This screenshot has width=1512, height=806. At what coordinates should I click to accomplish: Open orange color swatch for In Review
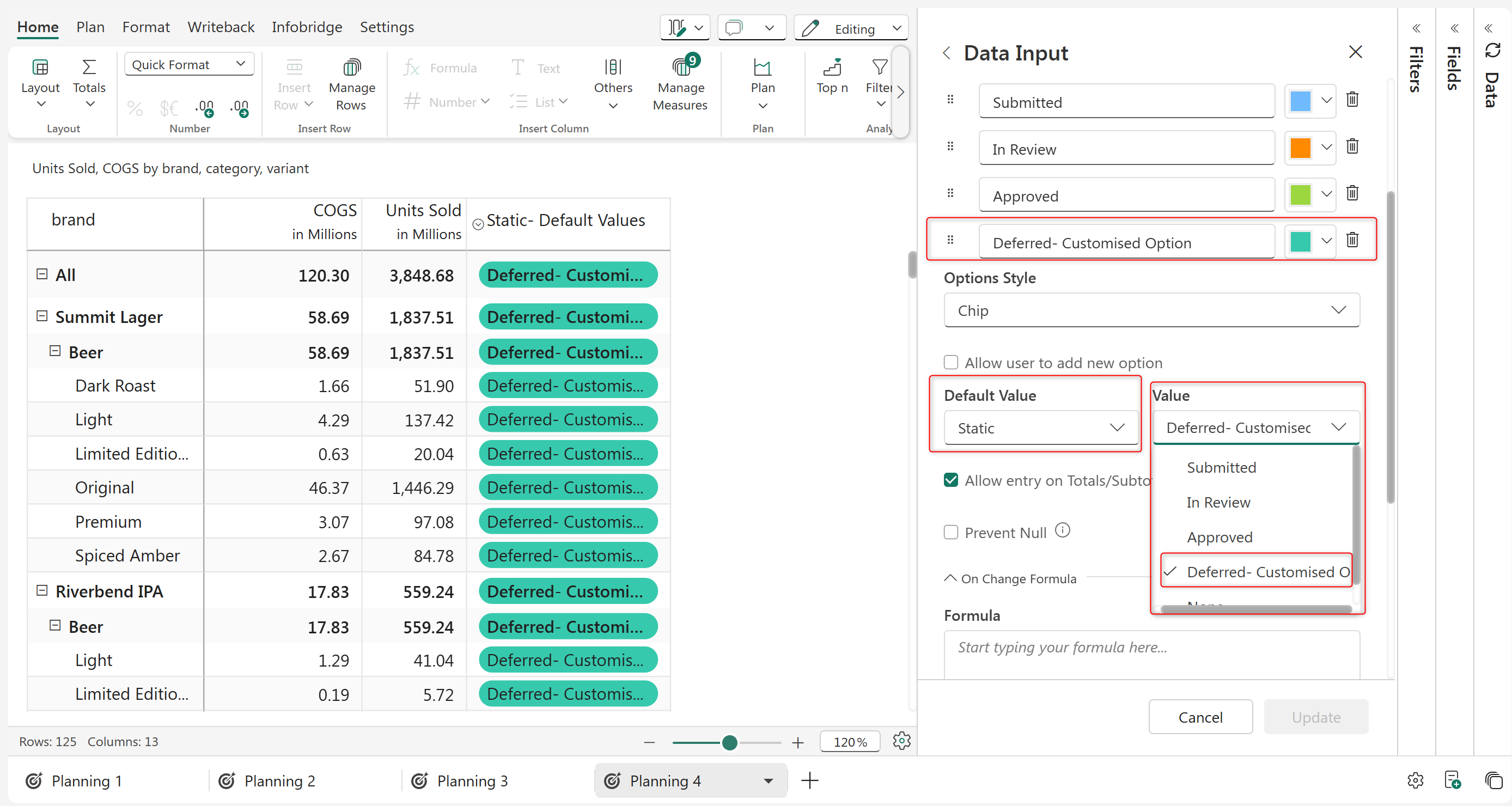pos(1300,148)
